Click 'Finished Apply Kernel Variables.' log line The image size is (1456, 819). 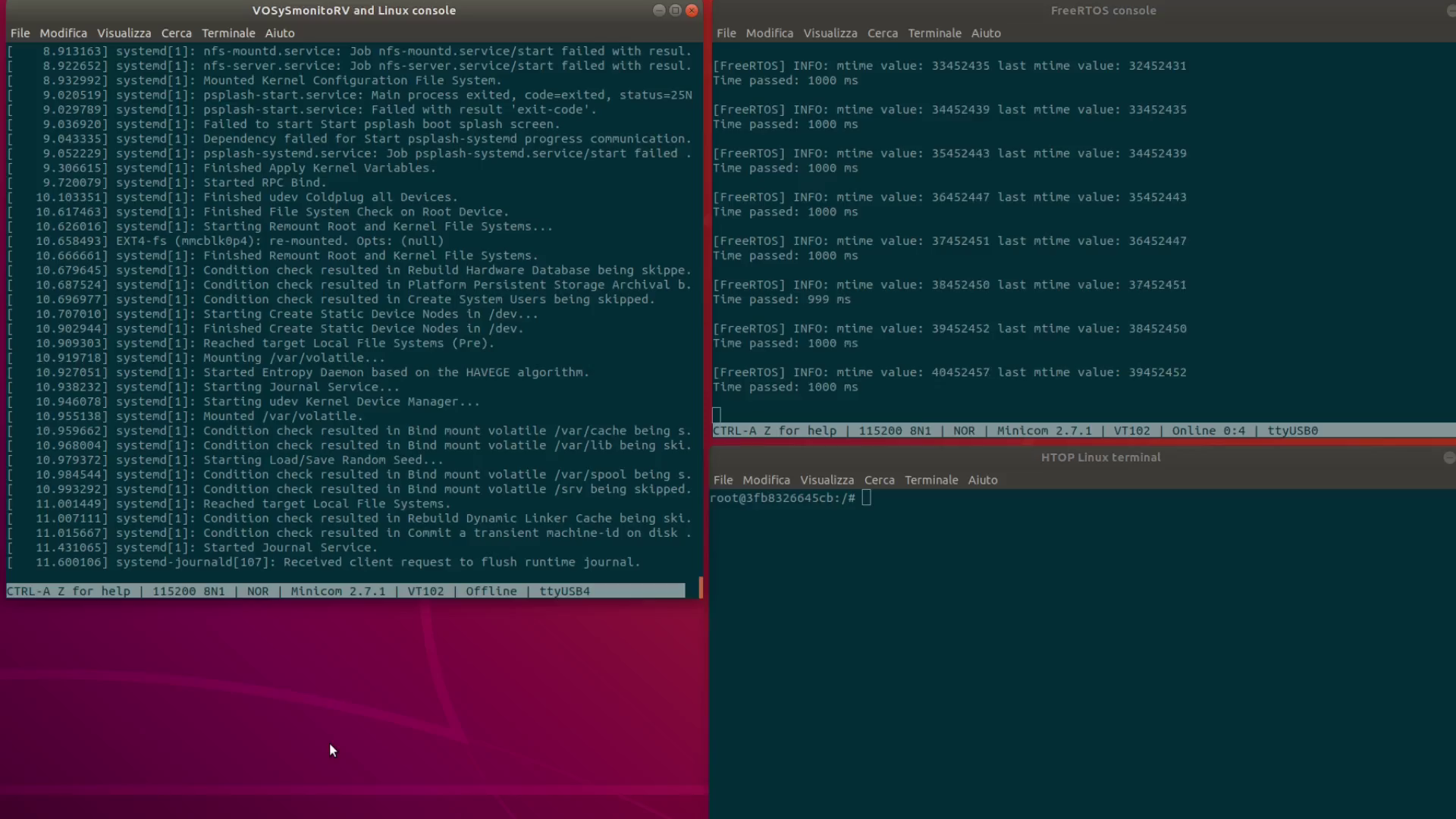221,168
